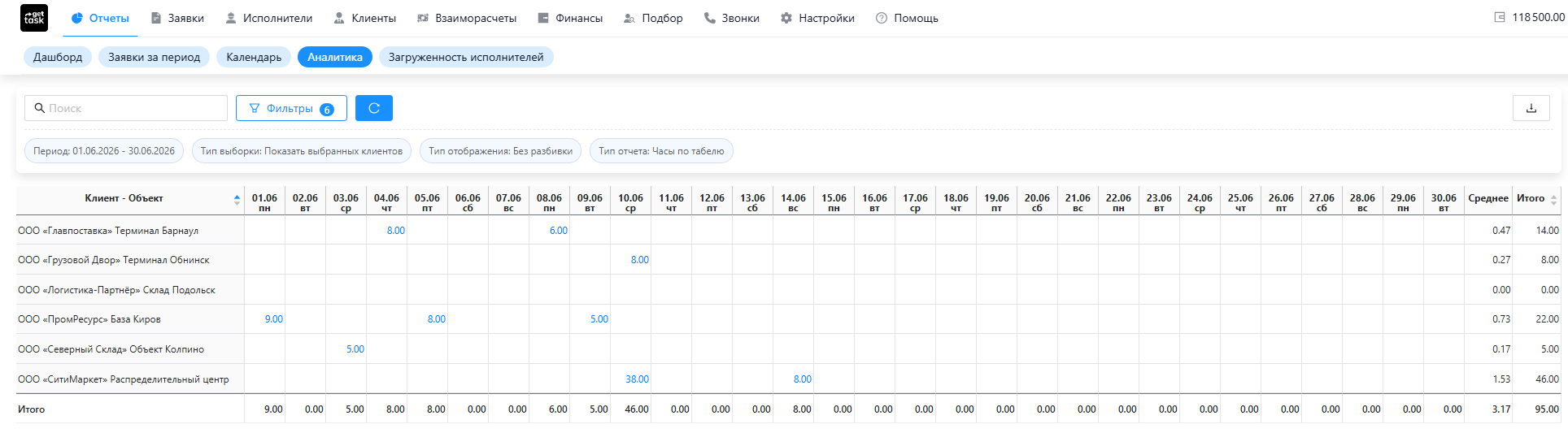The width and height of the screenshot is (1568, 433).
Task: Download the report via export icon
Action: 1531,108
